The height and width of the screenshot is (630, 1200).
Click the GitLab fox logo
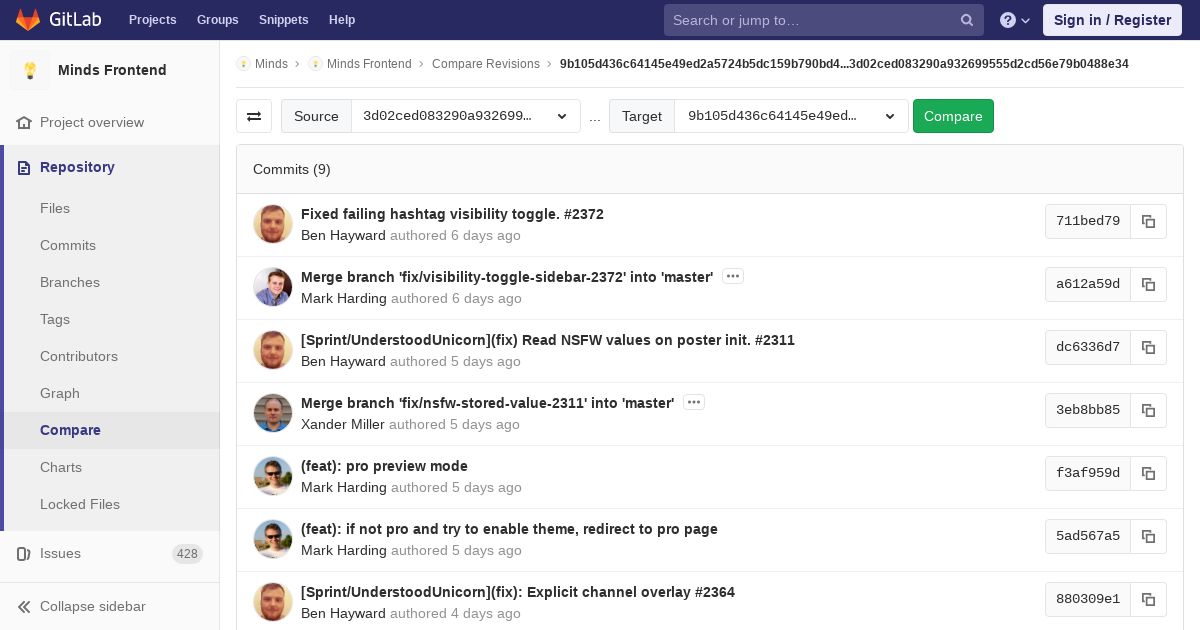pyautogui.click(x=28, y=20)
